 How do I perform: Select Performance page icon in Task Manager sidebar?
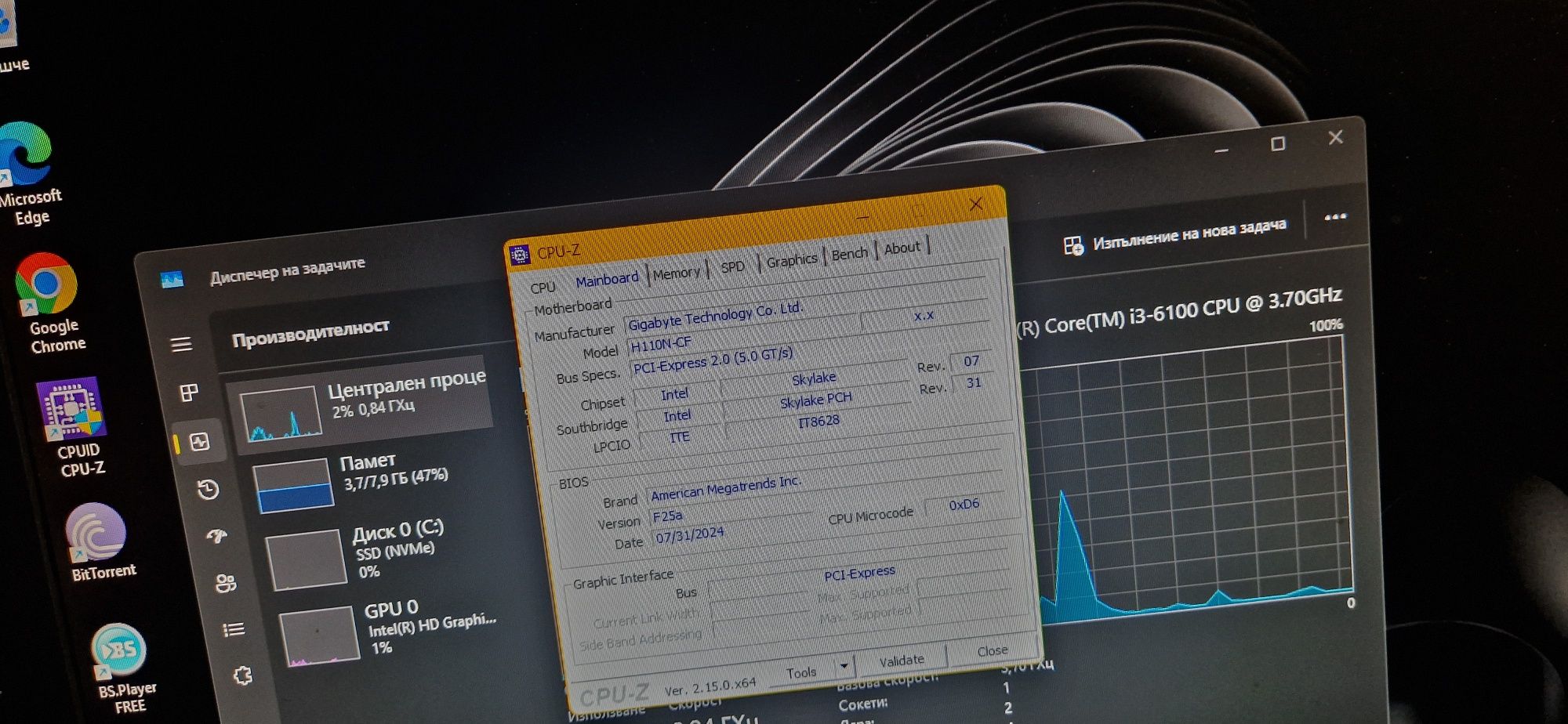coord(200,442)
